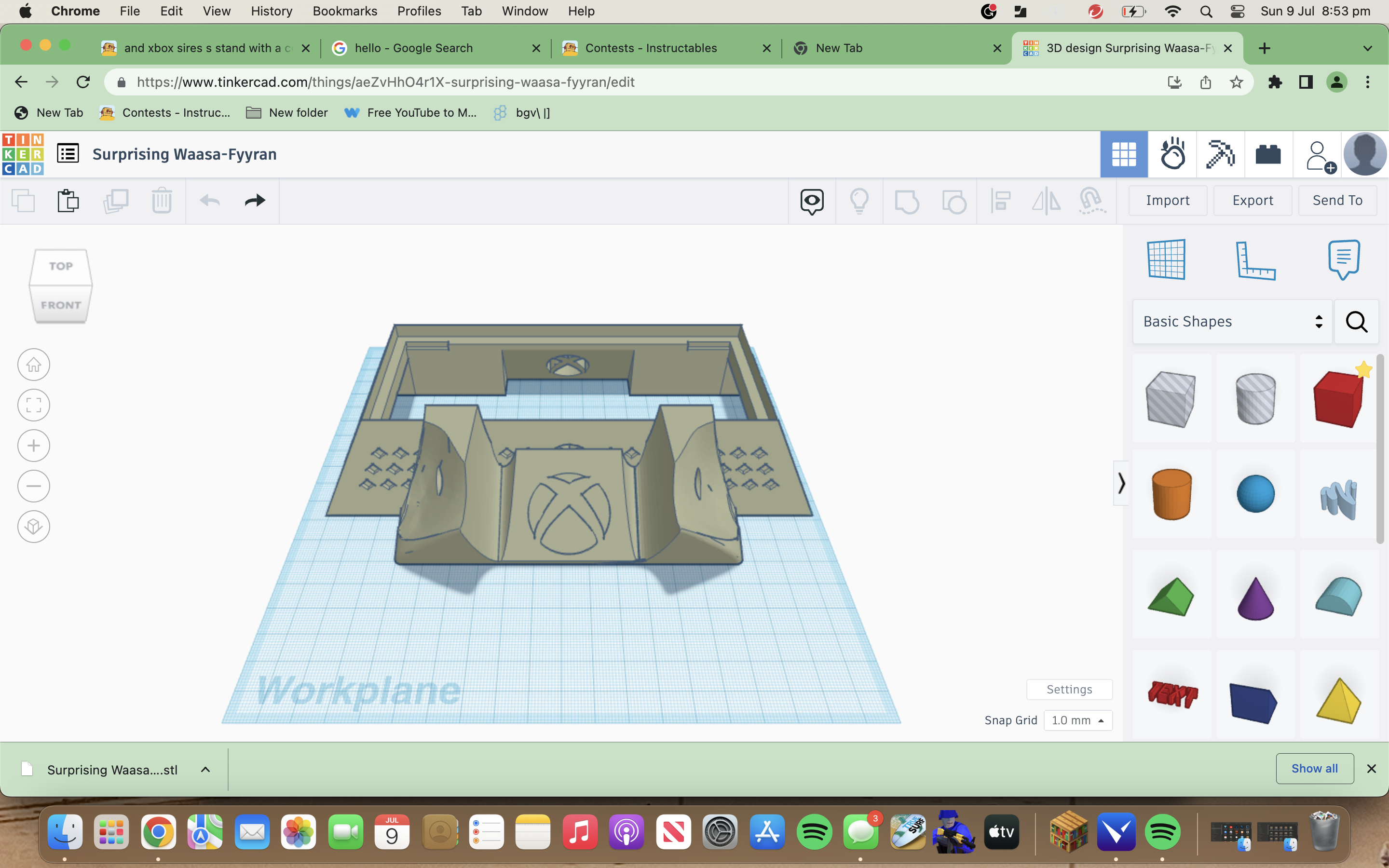Click the Delete trash icon in toolbar
This screenshot has width=1389, height=868.
click(162, 201)
